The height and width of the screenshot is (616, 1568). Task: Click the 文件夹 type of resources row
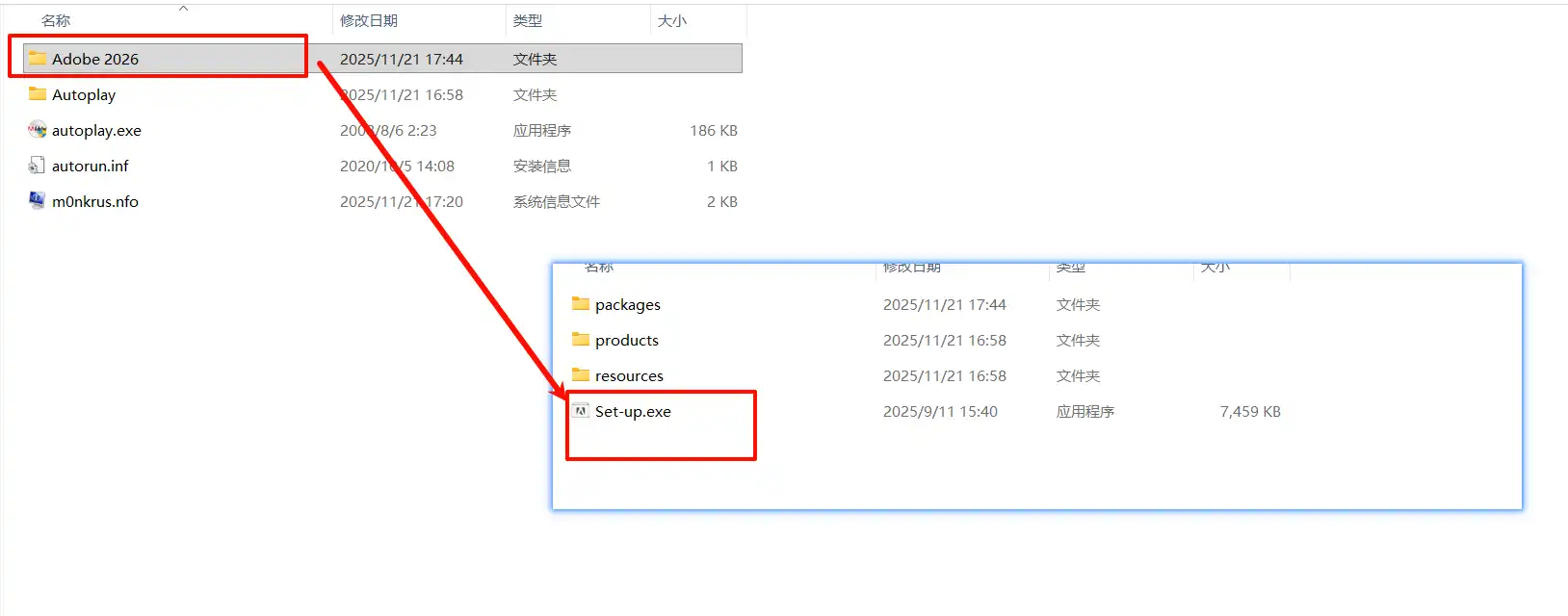point(1079,375)
